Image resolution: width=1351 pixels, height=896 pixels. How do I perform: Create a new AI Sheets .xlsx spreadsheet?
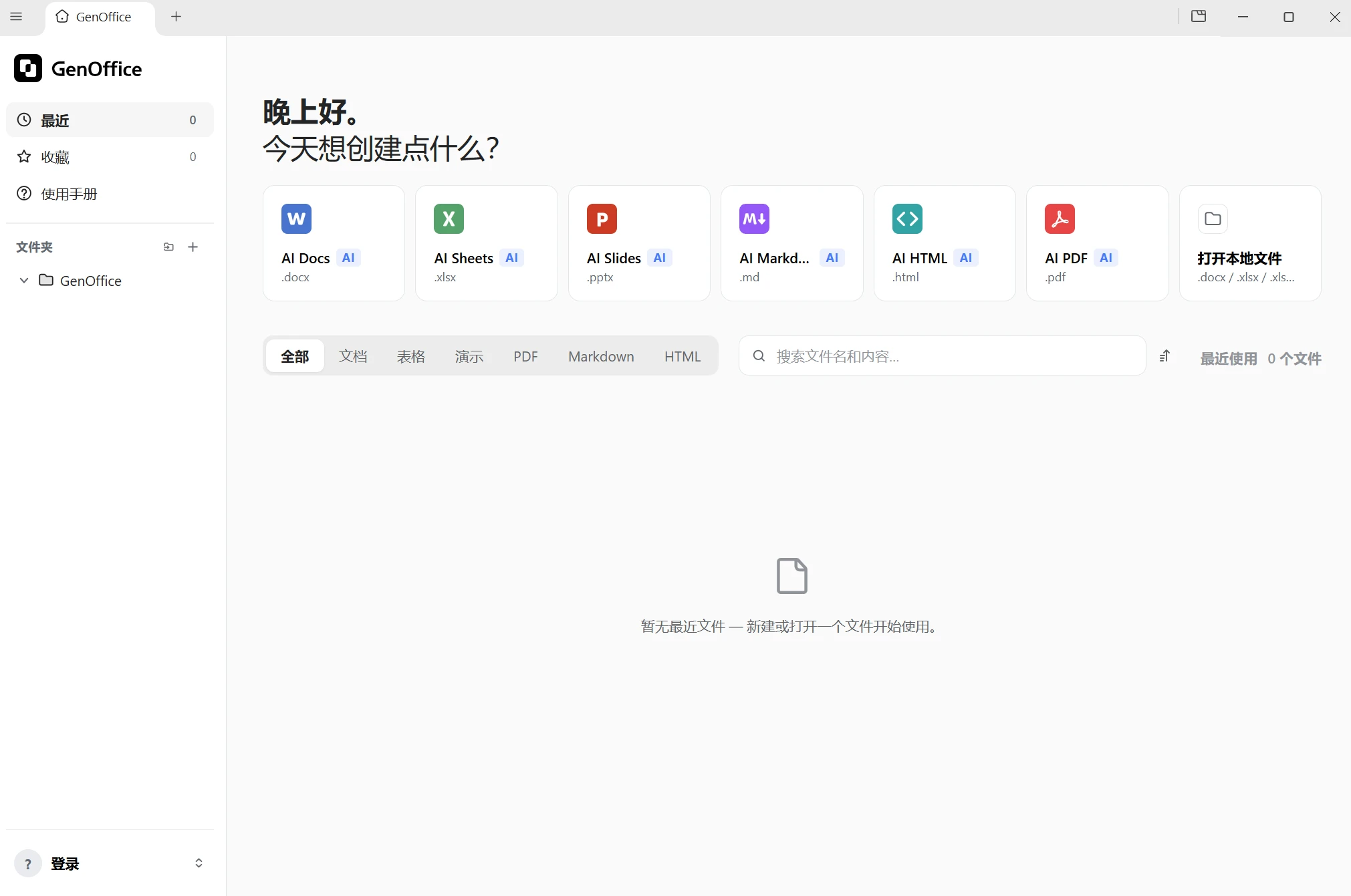tap(487, 243)
